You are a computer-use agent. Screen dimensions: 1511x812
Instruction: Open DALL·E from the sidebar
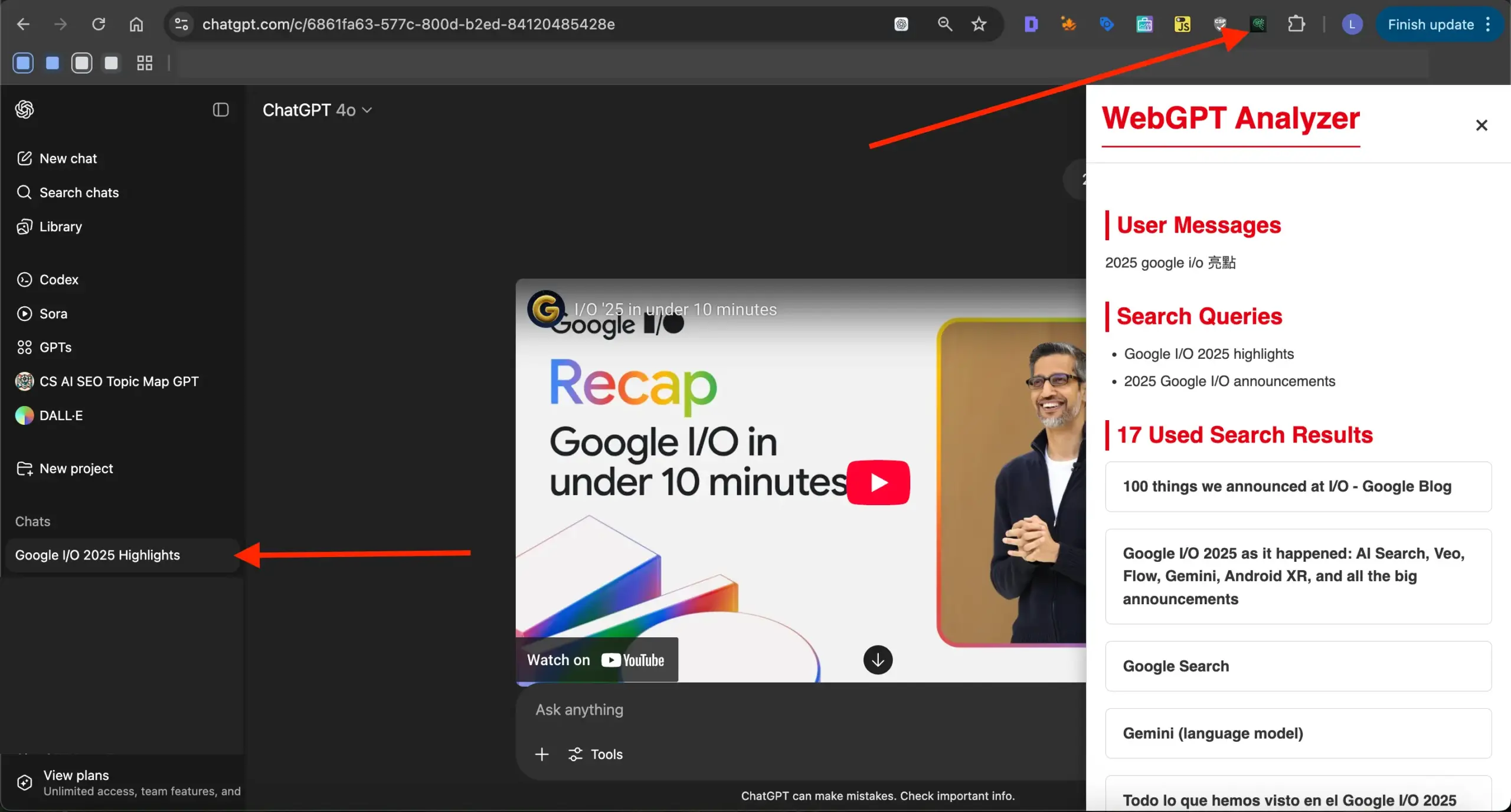coord(122,416)
